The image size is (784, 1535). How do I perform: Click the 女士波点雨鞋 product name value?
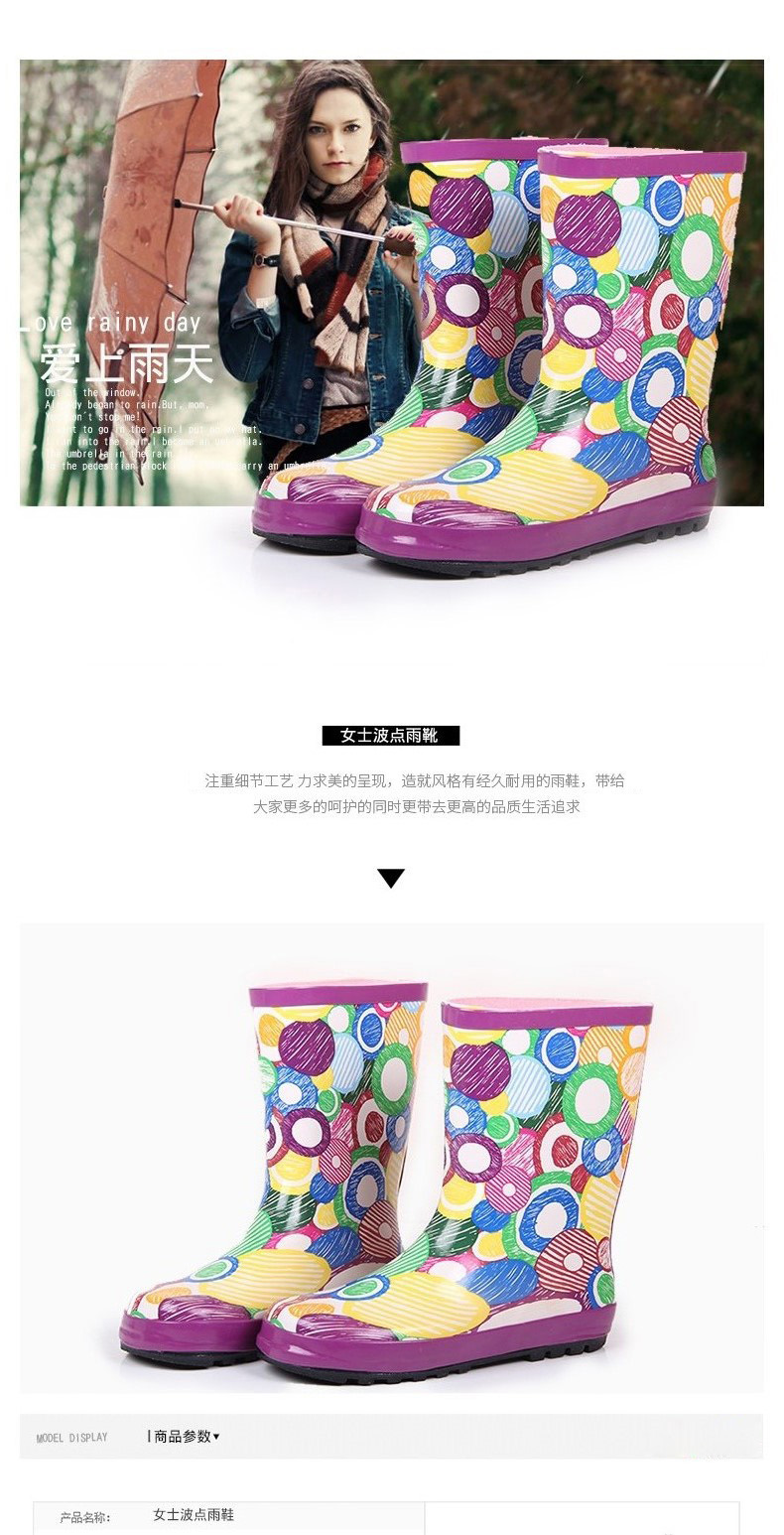coord(194,1515)
